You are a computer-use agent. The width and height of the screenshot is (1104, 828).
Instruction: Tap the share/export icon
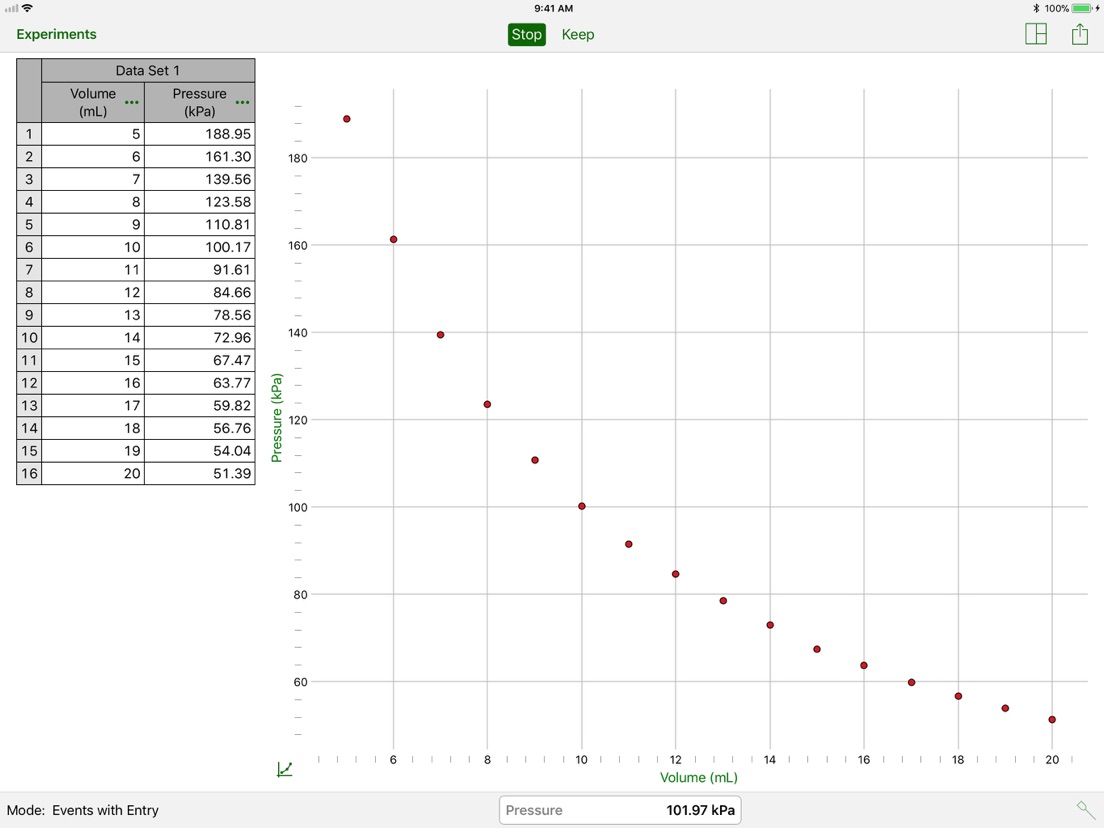pyautogui.click(x=1079, y=34)
